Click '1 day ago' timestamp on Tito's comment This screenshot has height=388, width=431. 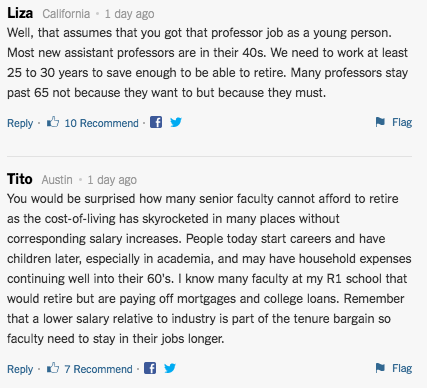click(x=112, y=180)
